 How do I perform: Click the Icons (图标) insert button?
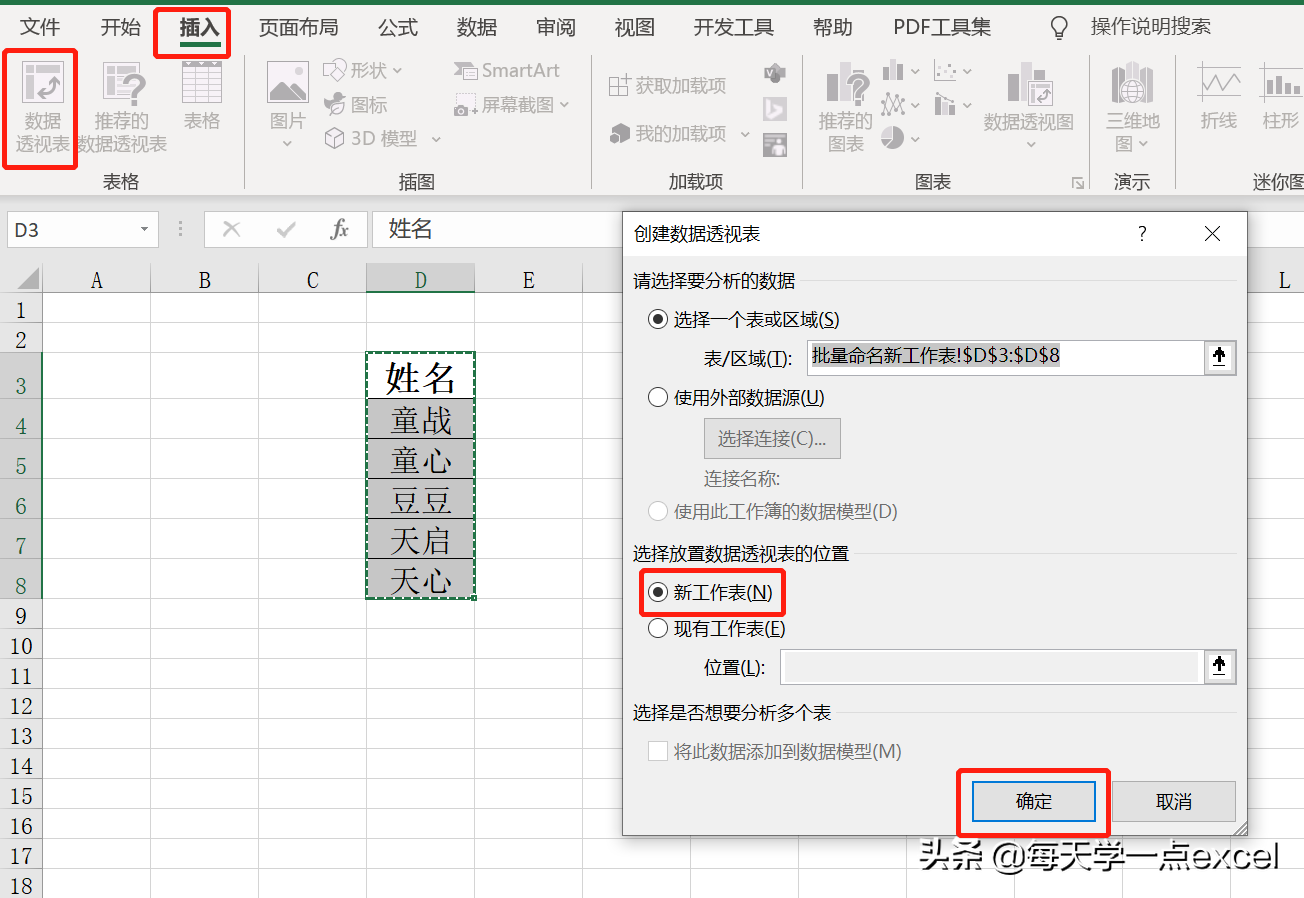[x=356, y=105]
